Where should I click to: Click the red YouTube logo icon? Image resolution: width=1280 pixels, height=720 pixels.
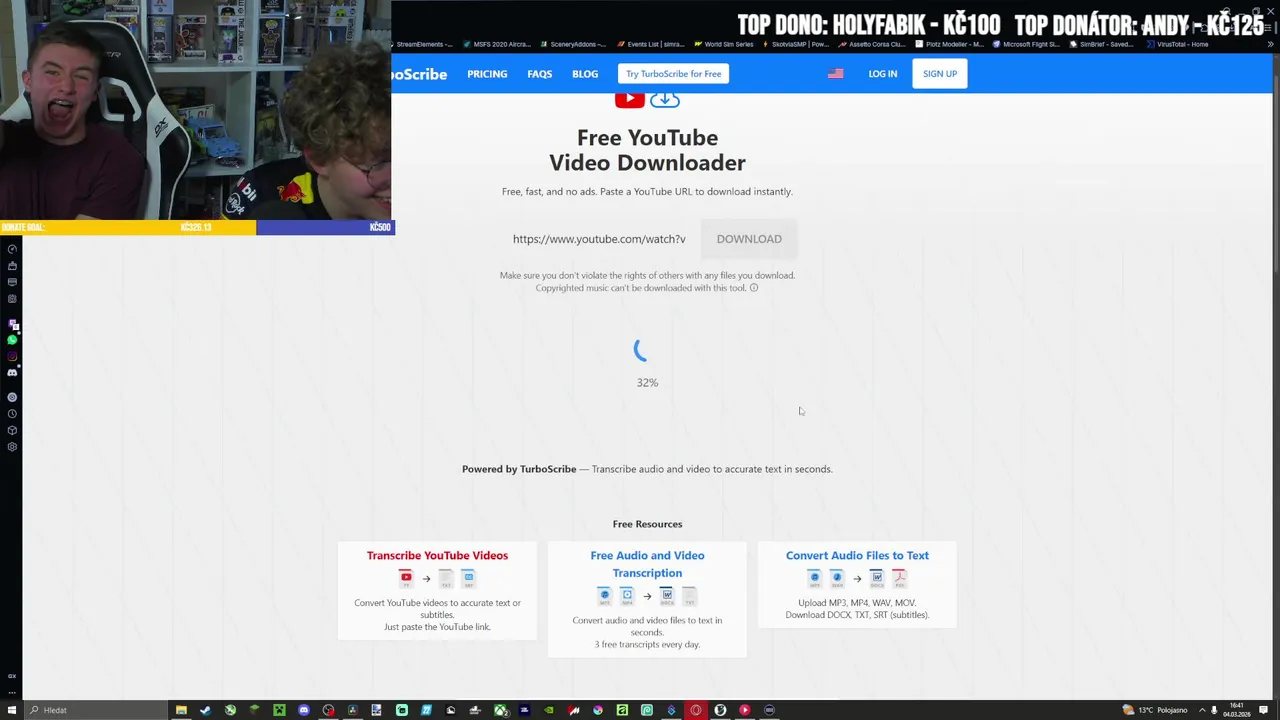pyautogui.click(x=629, y=99)
